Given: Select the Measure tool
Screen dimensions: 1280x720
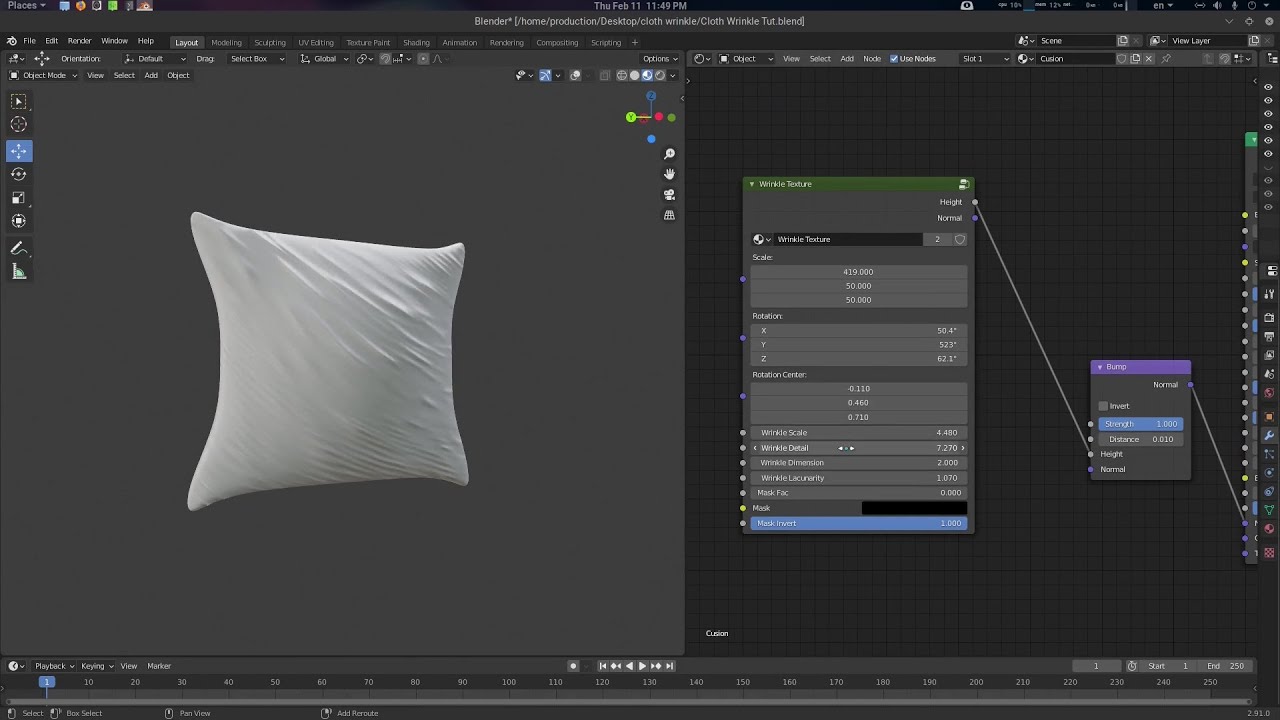Looking at the screenshot, I should pos(18,271).
